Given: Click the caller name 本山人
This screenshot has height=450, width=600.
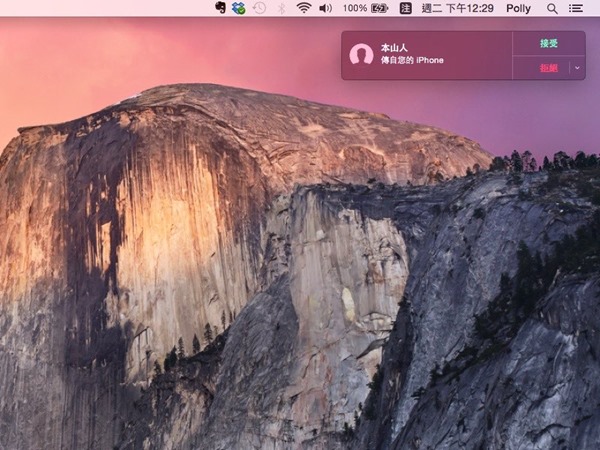Looking at the screenshot, I should pos(394,48).
